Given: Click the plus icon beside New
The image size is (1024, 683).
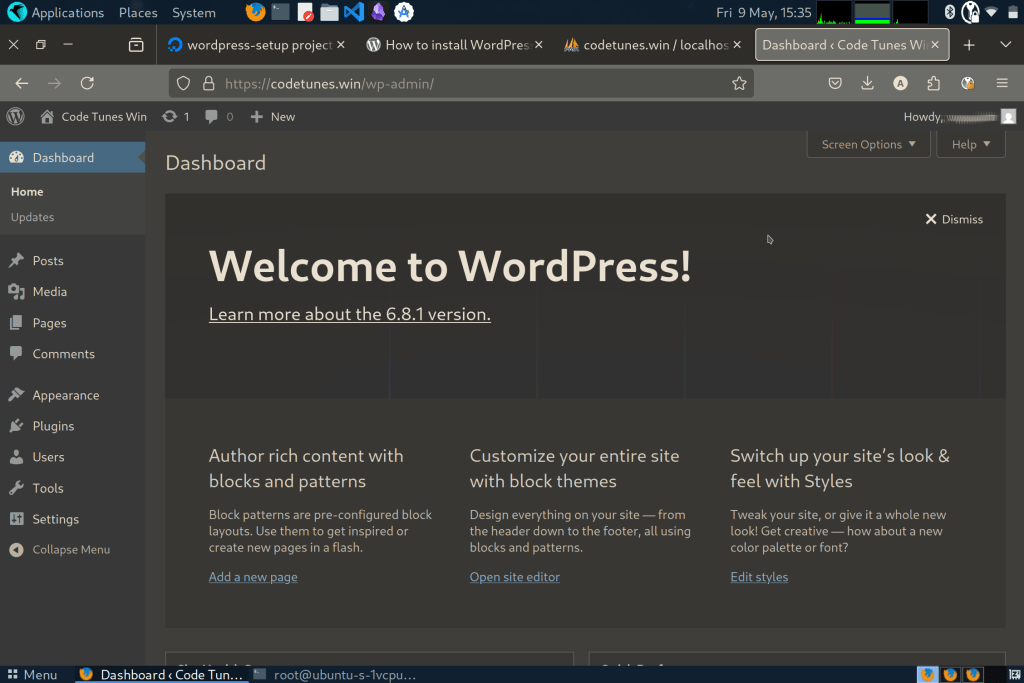Looking at the screenshot, I should [257, 117].
